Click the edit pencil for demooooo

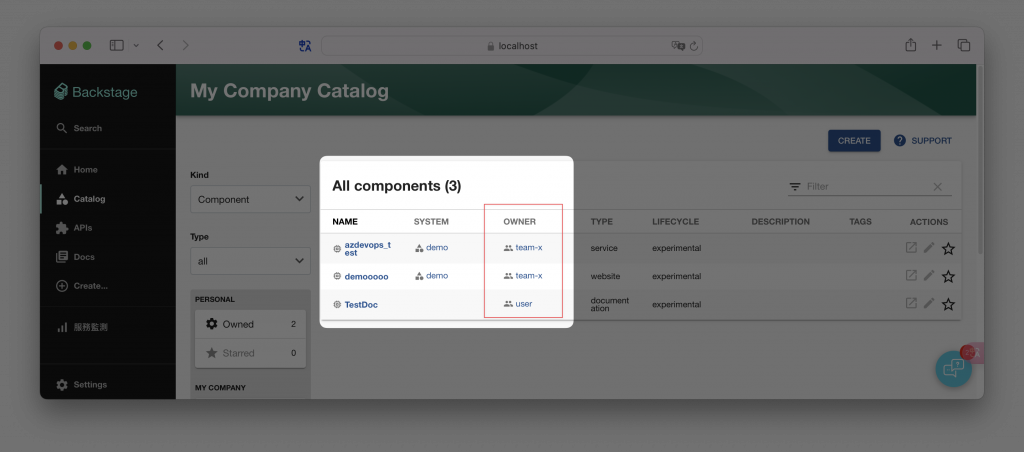point(929,276)
